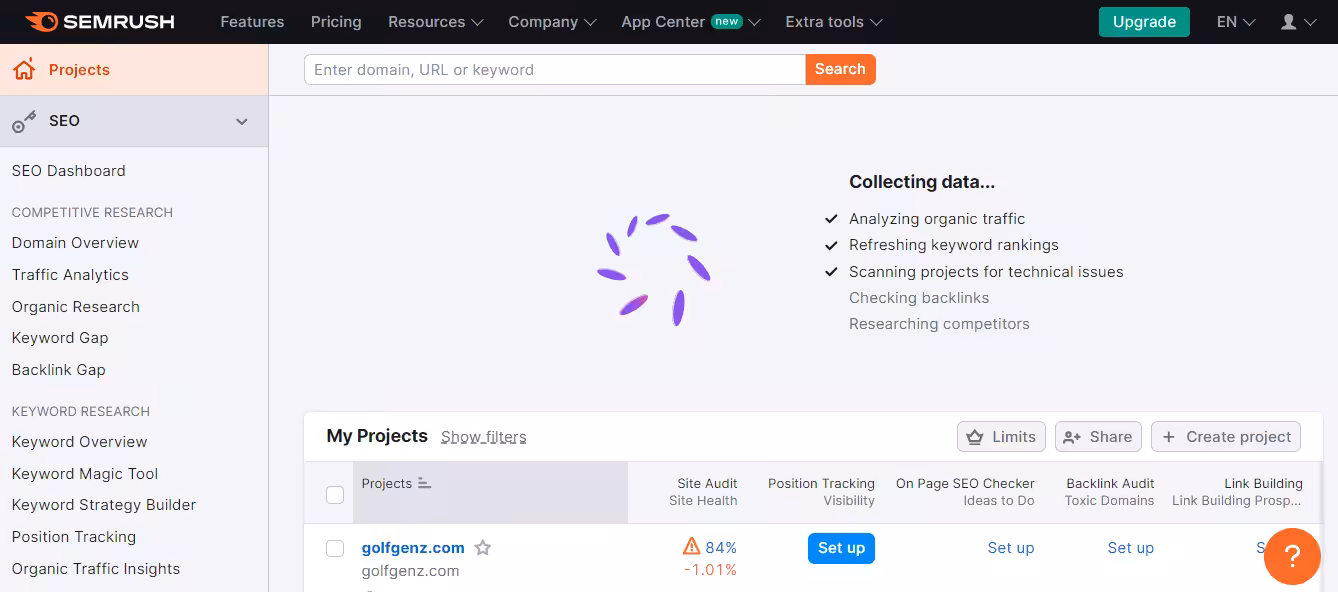
Task: Open Organic Traffic Insights
Action: pyautogui.click(x=96, y=569)
